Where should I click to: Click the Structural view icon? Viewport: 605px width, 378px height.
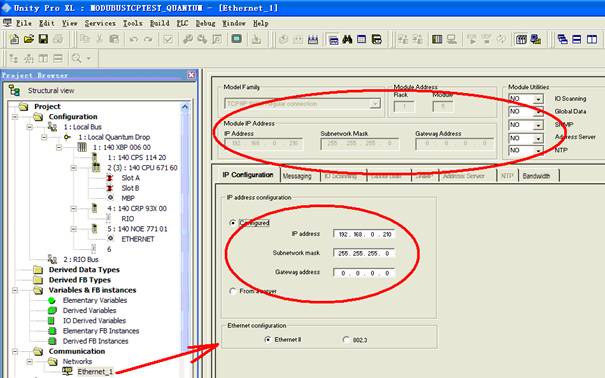pyautogui.click(x=14, y=91)
